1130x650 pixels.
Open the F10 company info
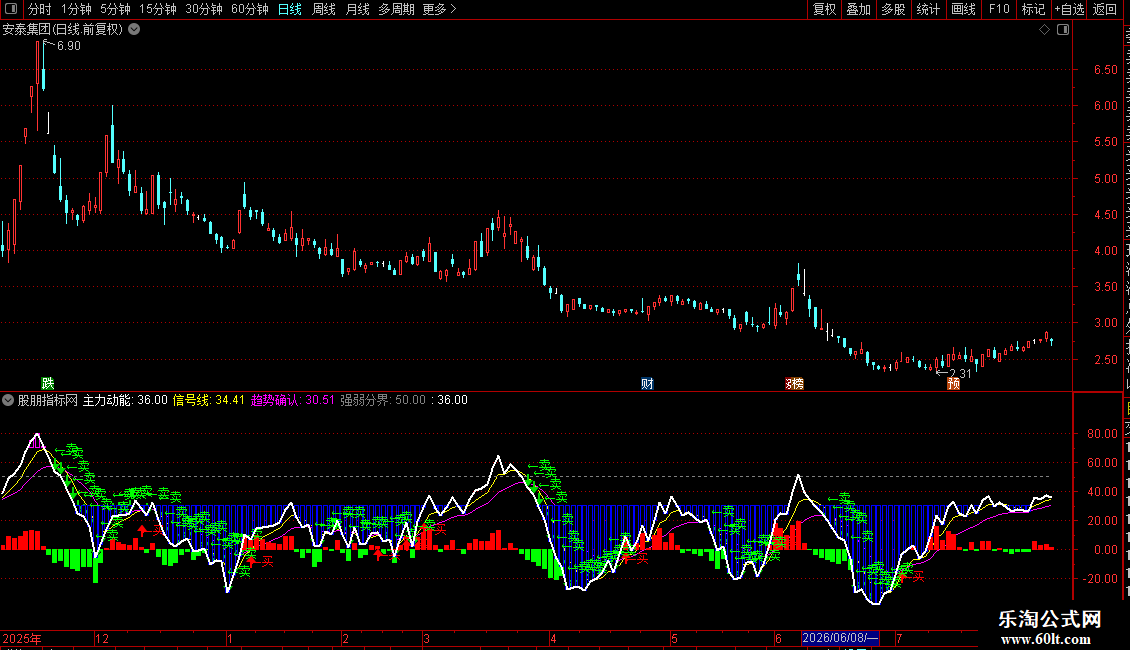tap(998, 9)
